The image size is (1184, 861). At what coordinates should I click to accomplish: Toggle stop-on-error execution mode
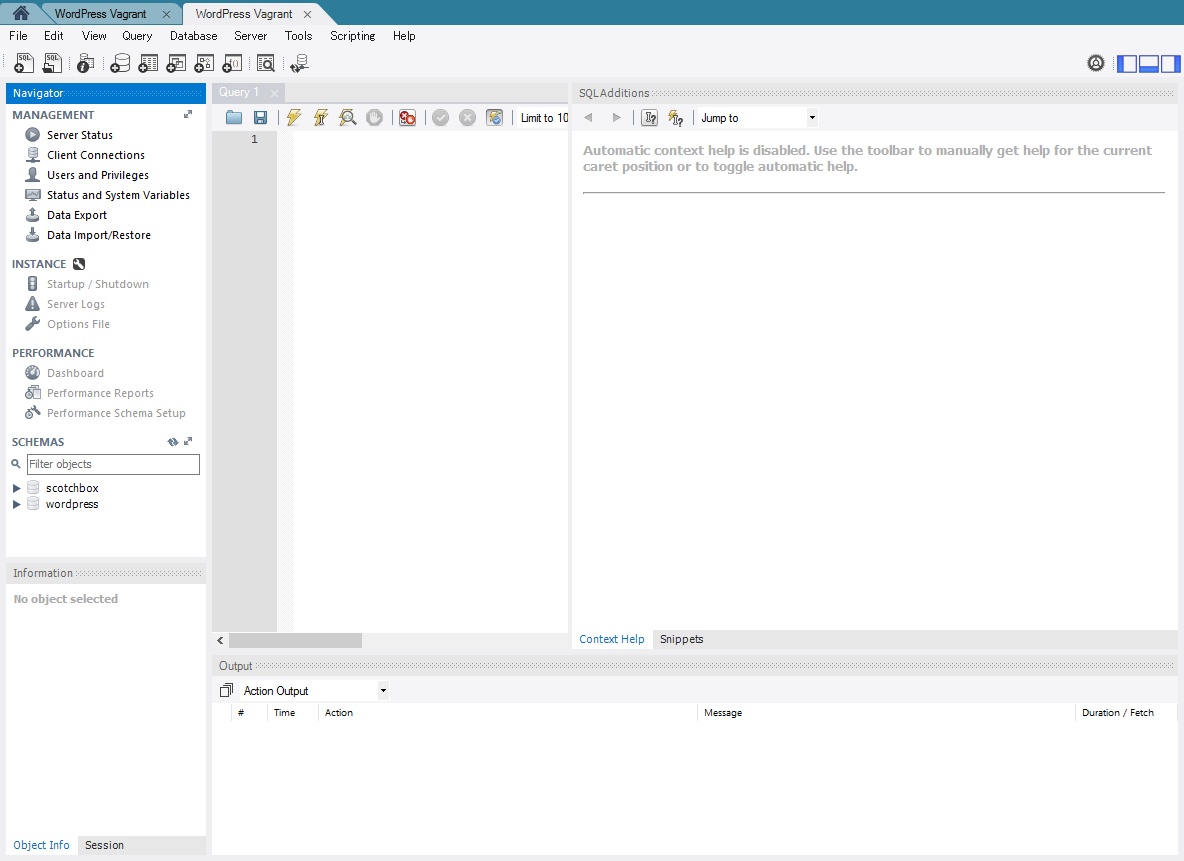click(408, 118)
